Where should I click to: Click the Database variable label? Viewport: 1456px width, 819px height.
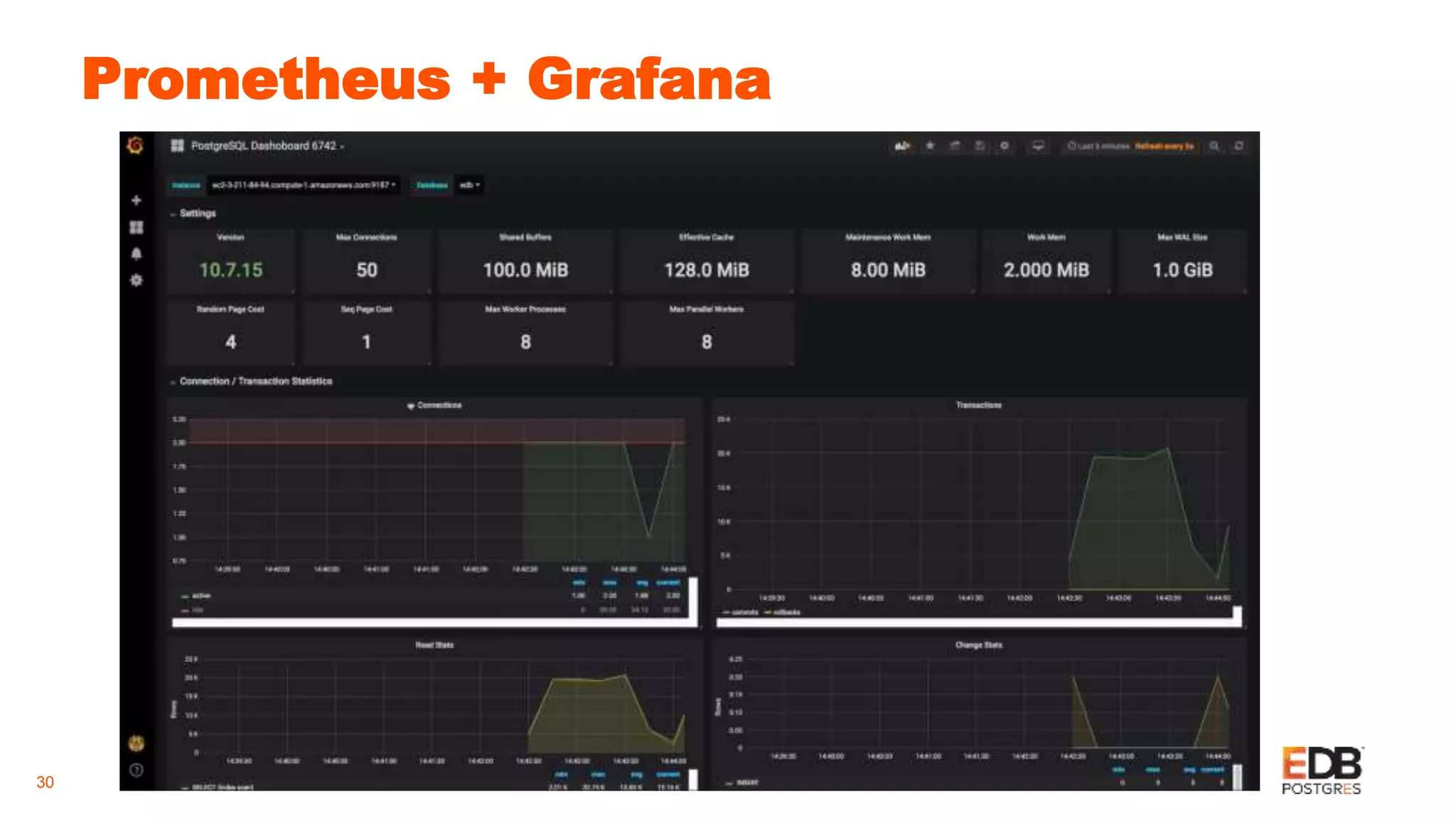[432, 185]
